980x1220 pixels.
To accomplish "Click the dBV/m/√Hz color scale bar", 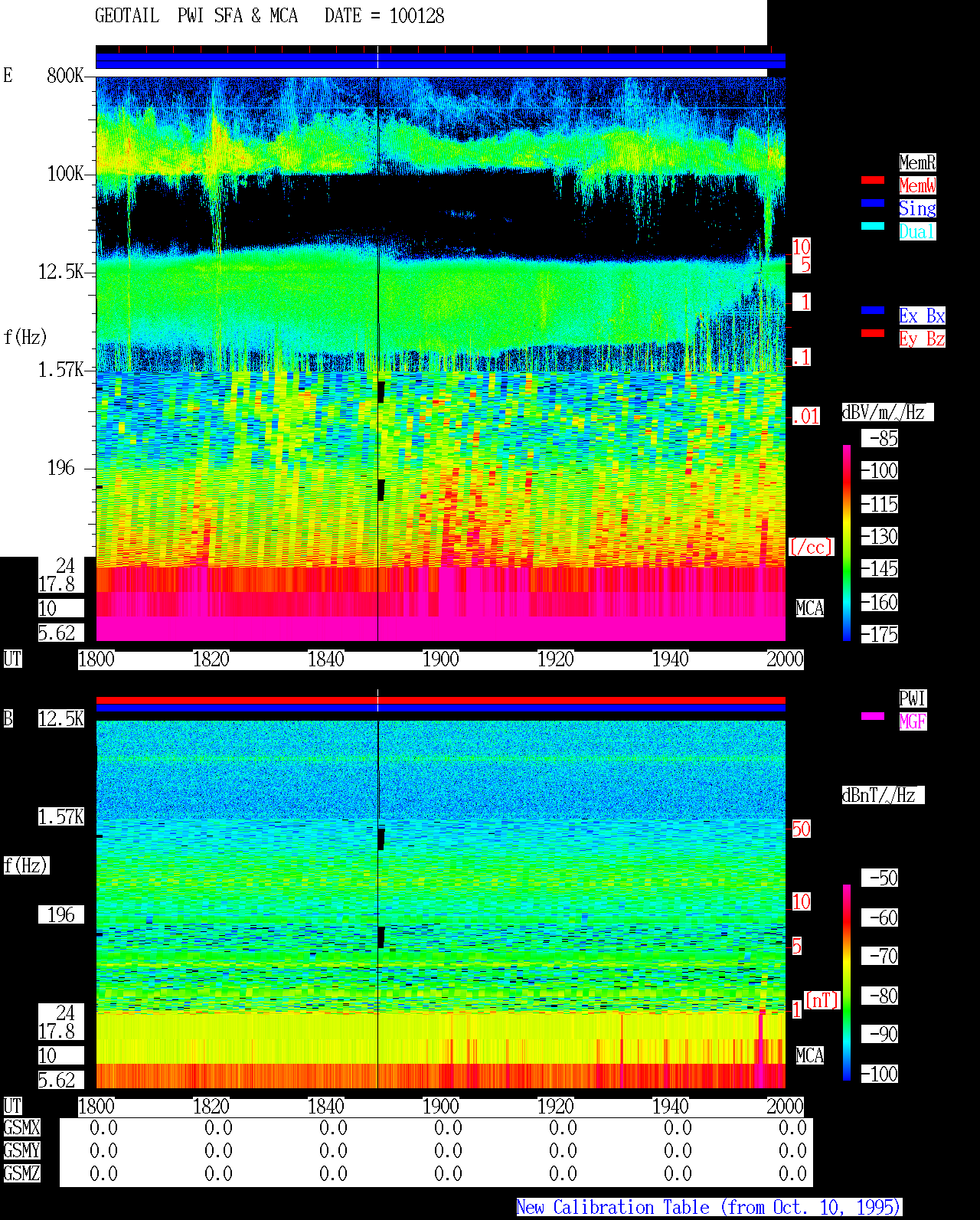I will (847, 542).
